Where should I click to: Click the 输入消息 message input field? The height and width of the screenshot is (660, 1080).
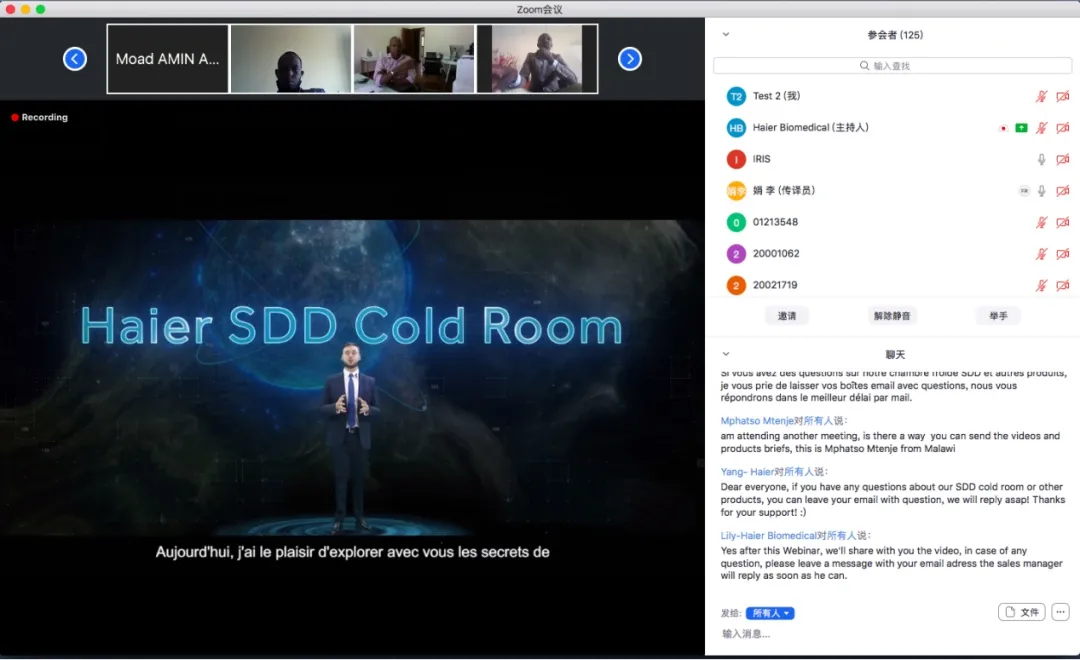click(800, 633)
